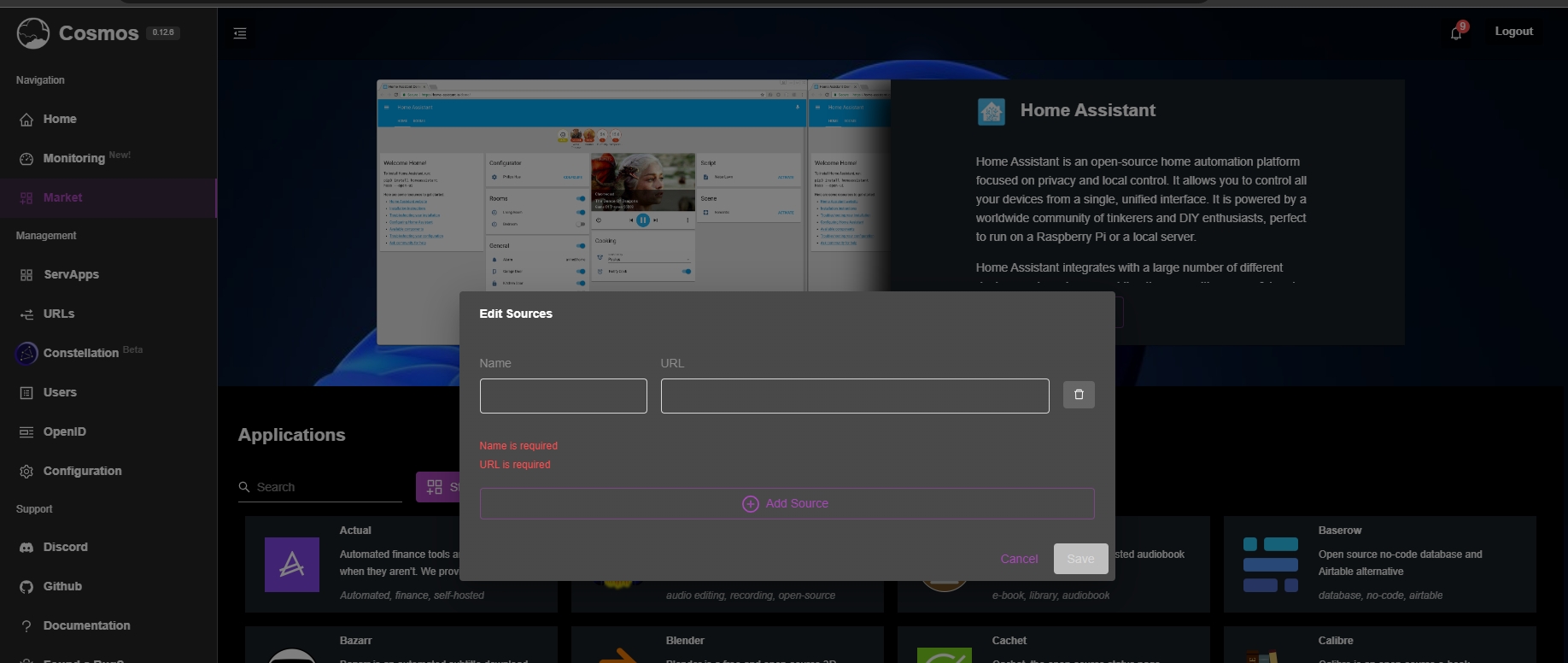This screenshot has width=1568, height=663.
Task: Click the Add Source button
Action: coord(787,503)
